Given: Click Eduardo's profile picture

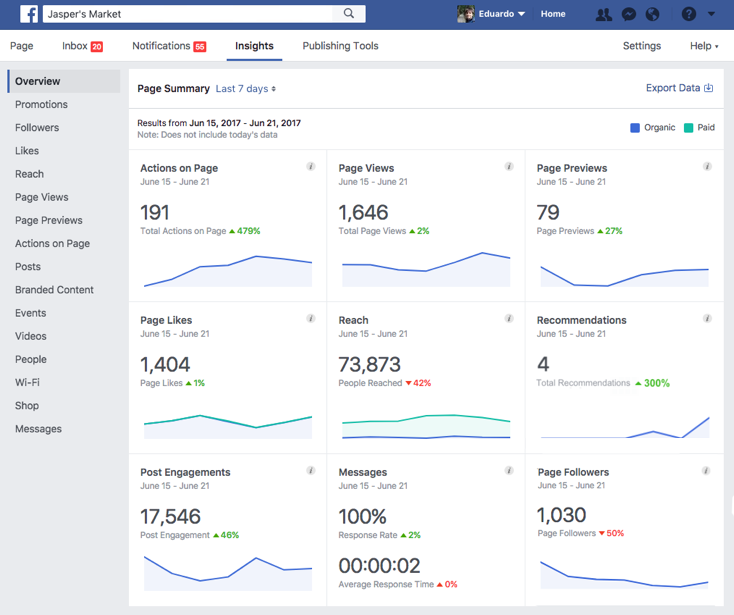Looking at the screenshot, I should 466,14.
